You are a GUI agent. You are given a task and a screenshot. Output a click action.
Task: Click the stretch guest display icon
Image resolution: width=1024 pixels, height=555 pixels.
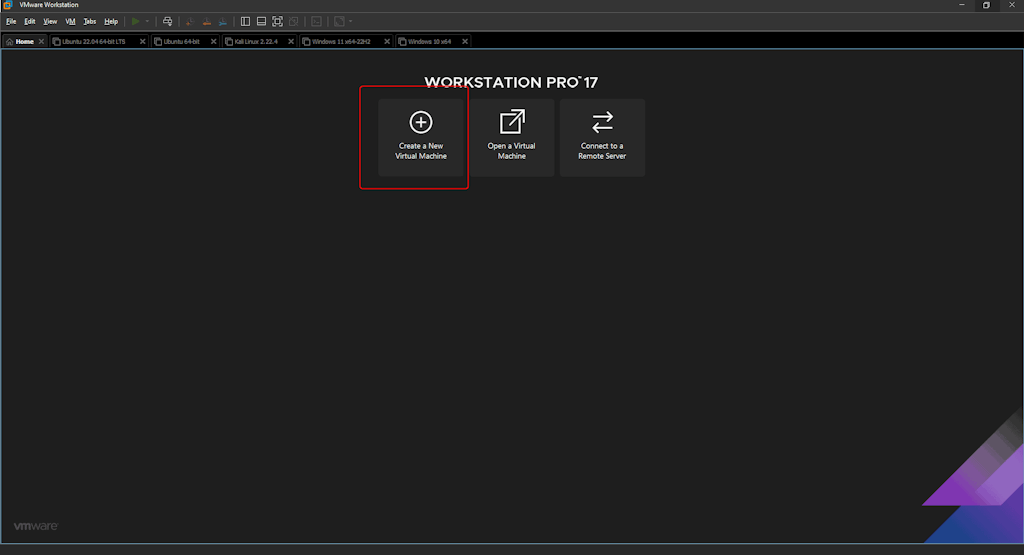pos(339,22)
